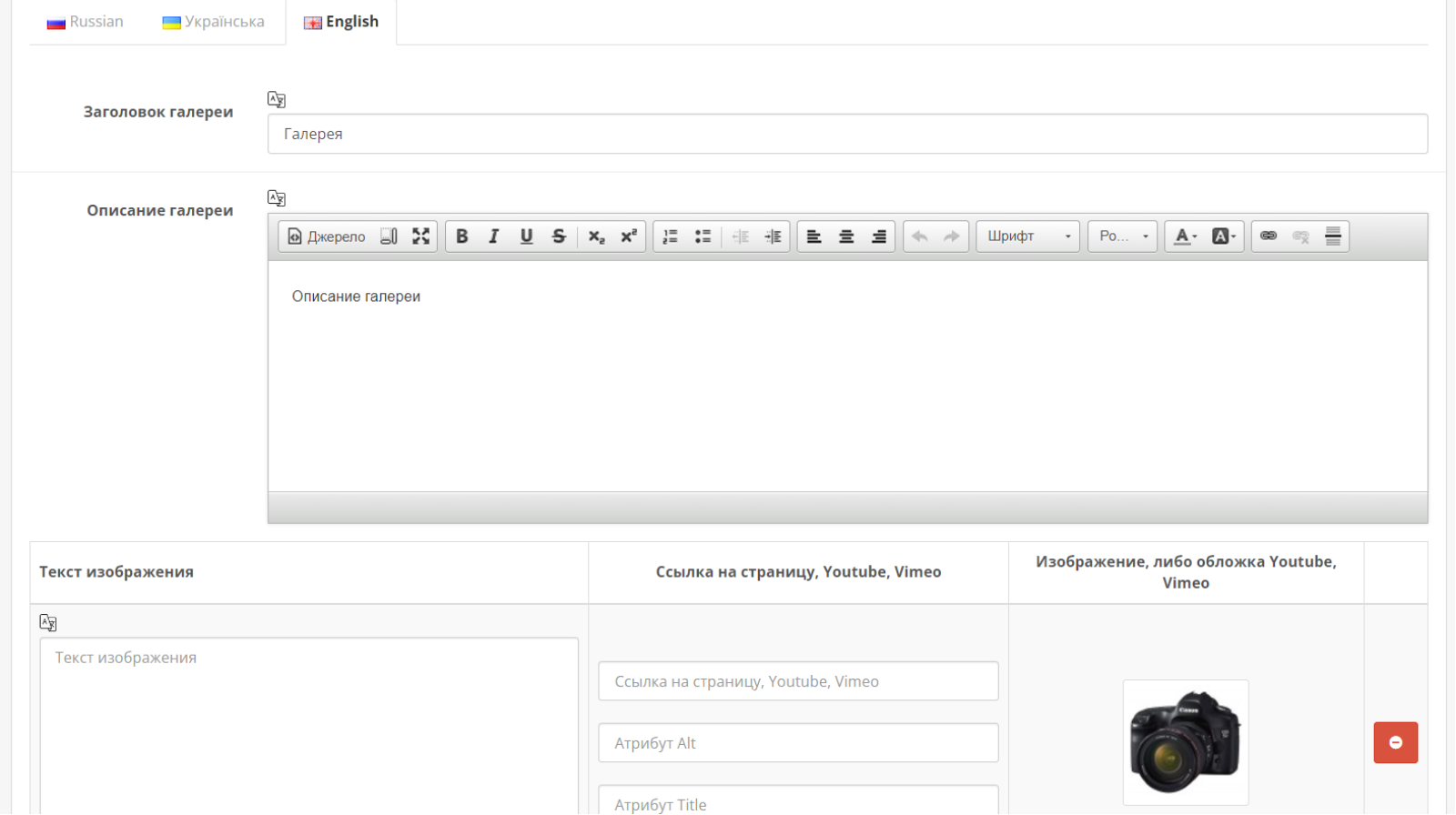Toggle strikethrough formatting
Viewport: 1456px width, 815px height.
point(559,236)
